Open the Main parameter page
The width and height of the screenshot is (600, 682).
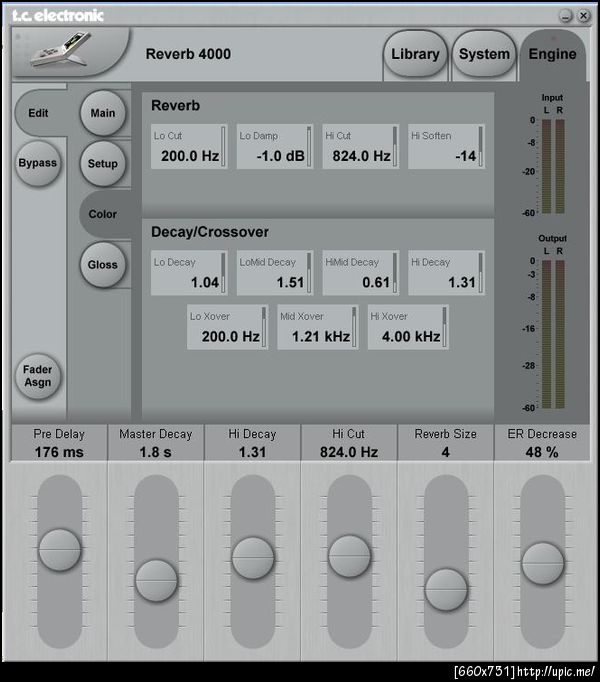(103, 113)
